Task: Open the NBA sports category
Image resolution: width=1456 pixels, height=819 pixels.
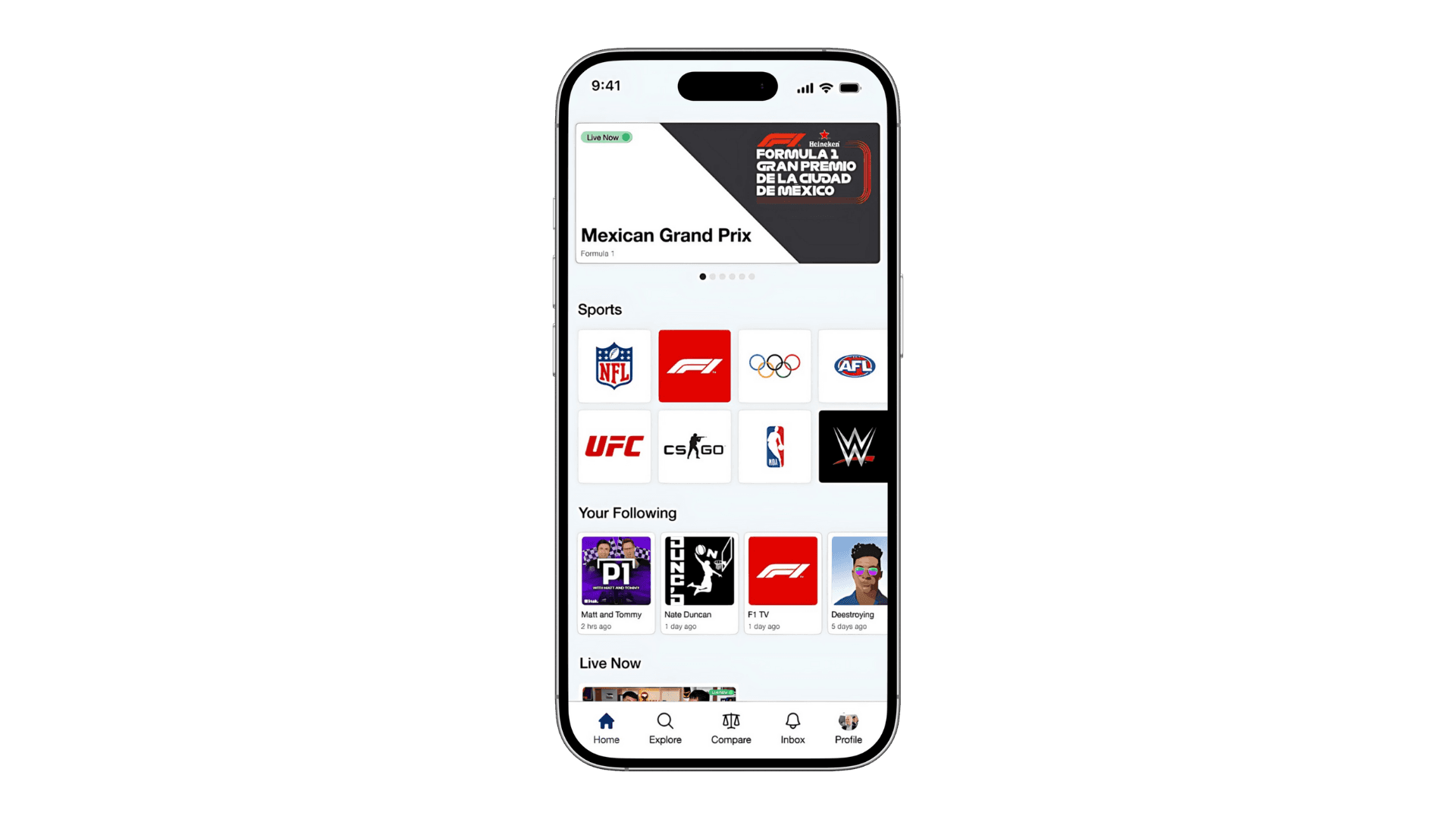Action: pyautogui.click(x=774, y=446)
